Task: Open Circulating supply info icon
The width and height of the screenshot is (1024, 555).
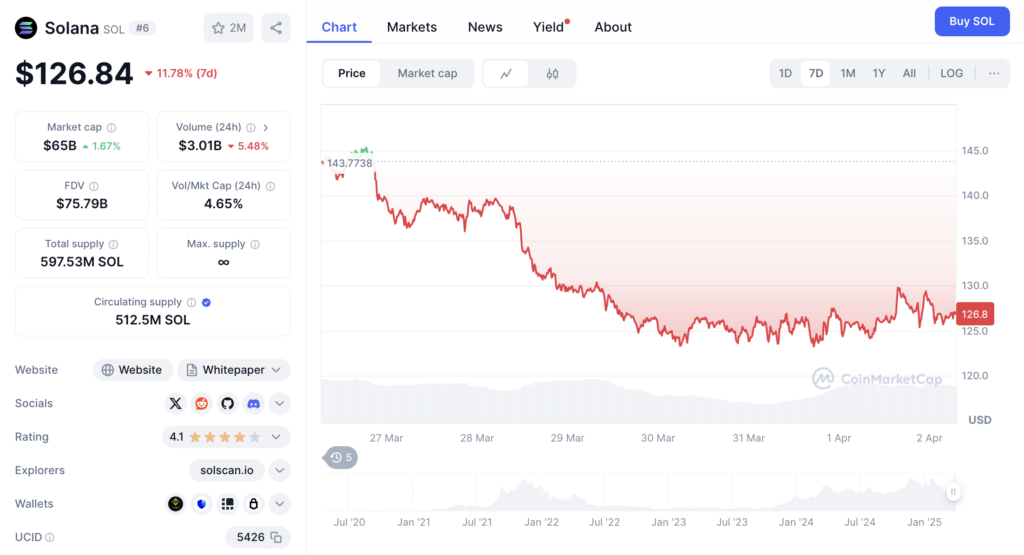Action: point(191,302)
